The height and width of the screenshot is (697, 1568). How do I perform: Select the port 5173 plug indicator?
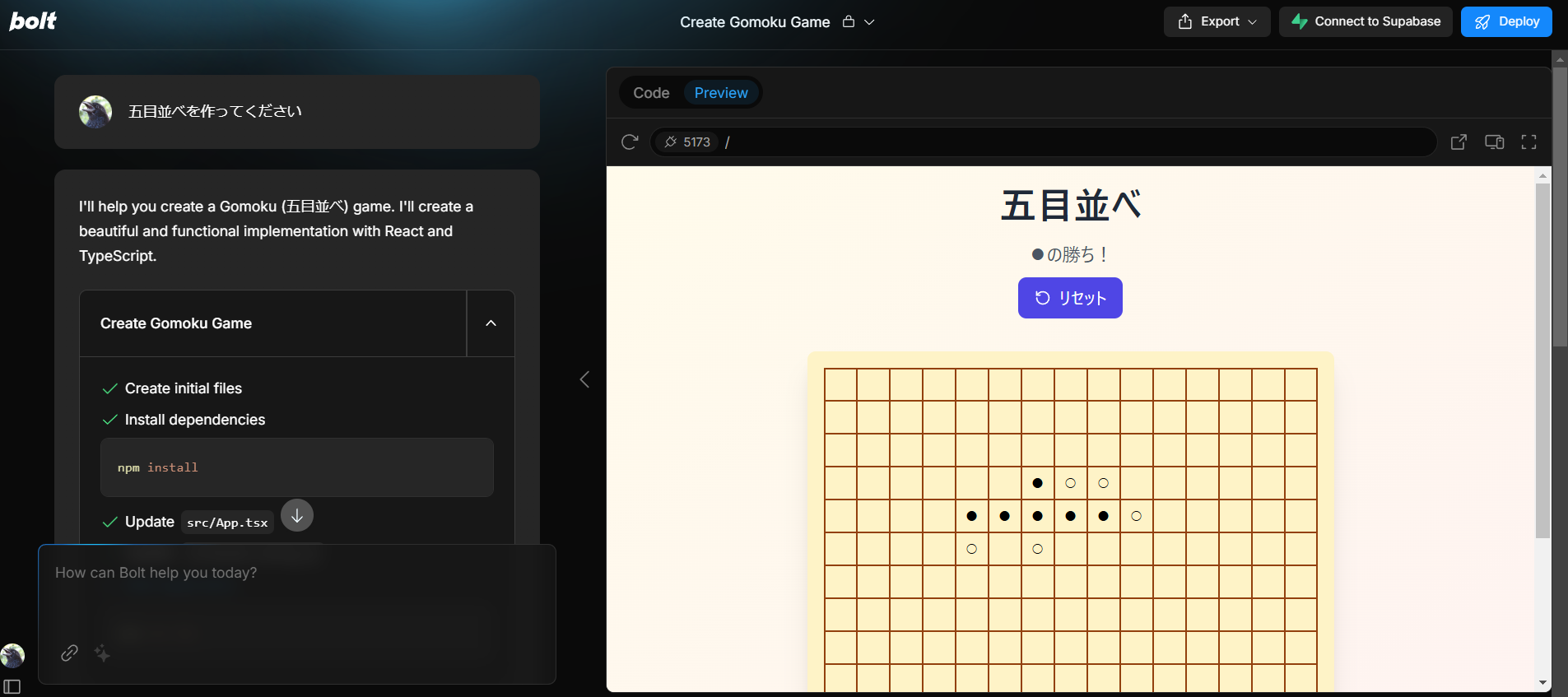click(687, 142)
